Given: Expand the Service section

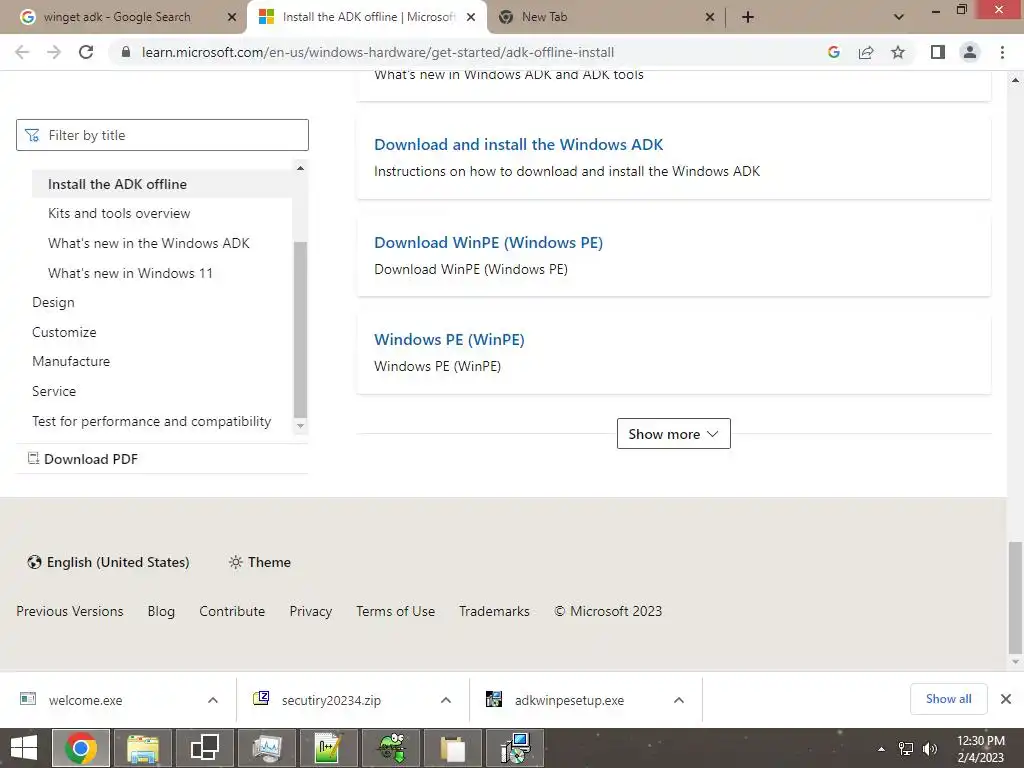Looking at the screenshot, I should tap(54, 391).
